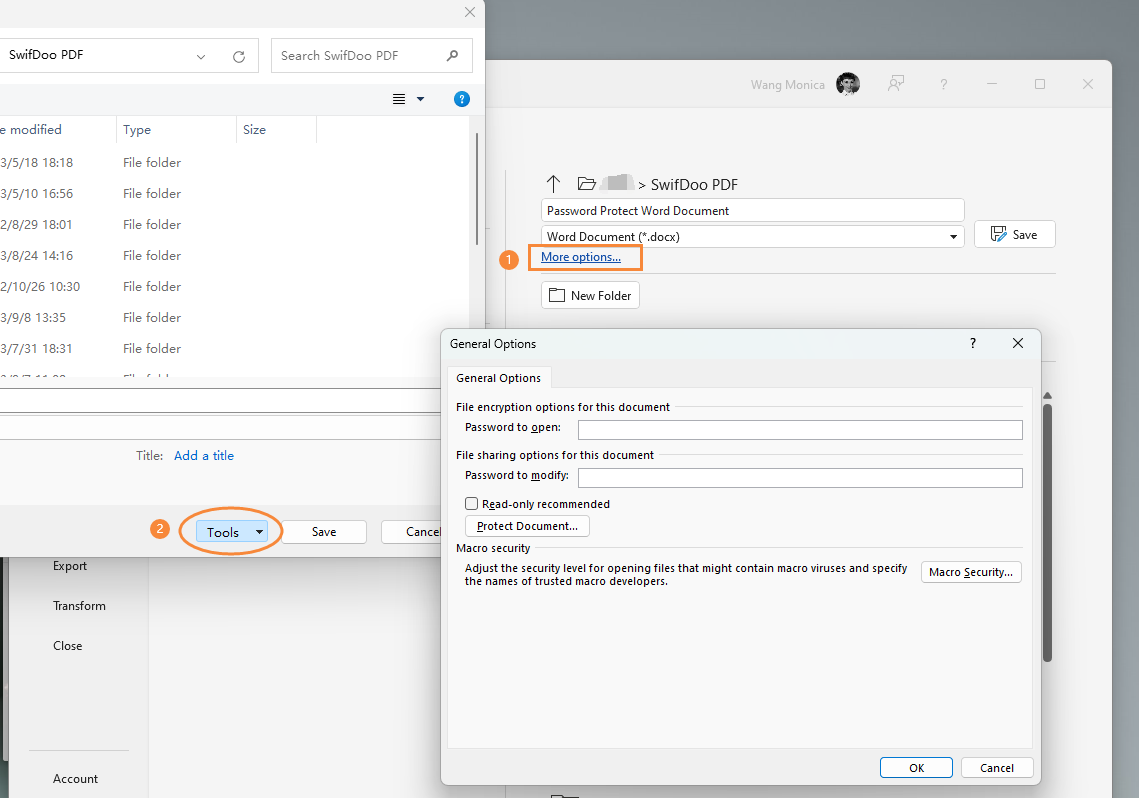Click the search magnifier icon in Save dialog

click(453, 55)
